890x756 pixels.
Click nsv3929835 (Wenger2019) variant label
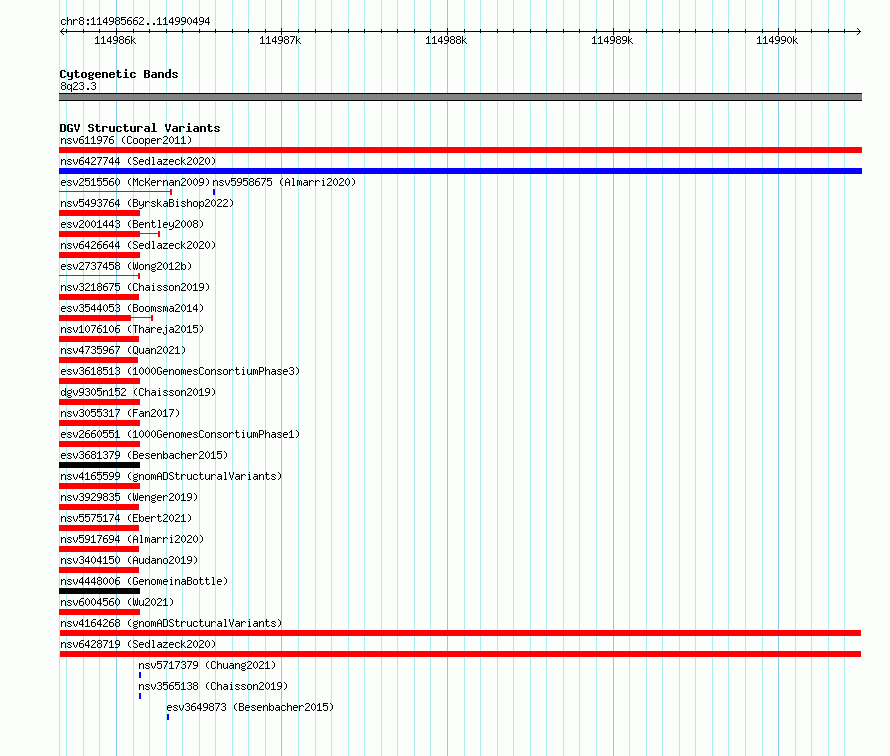pos(129,497)
